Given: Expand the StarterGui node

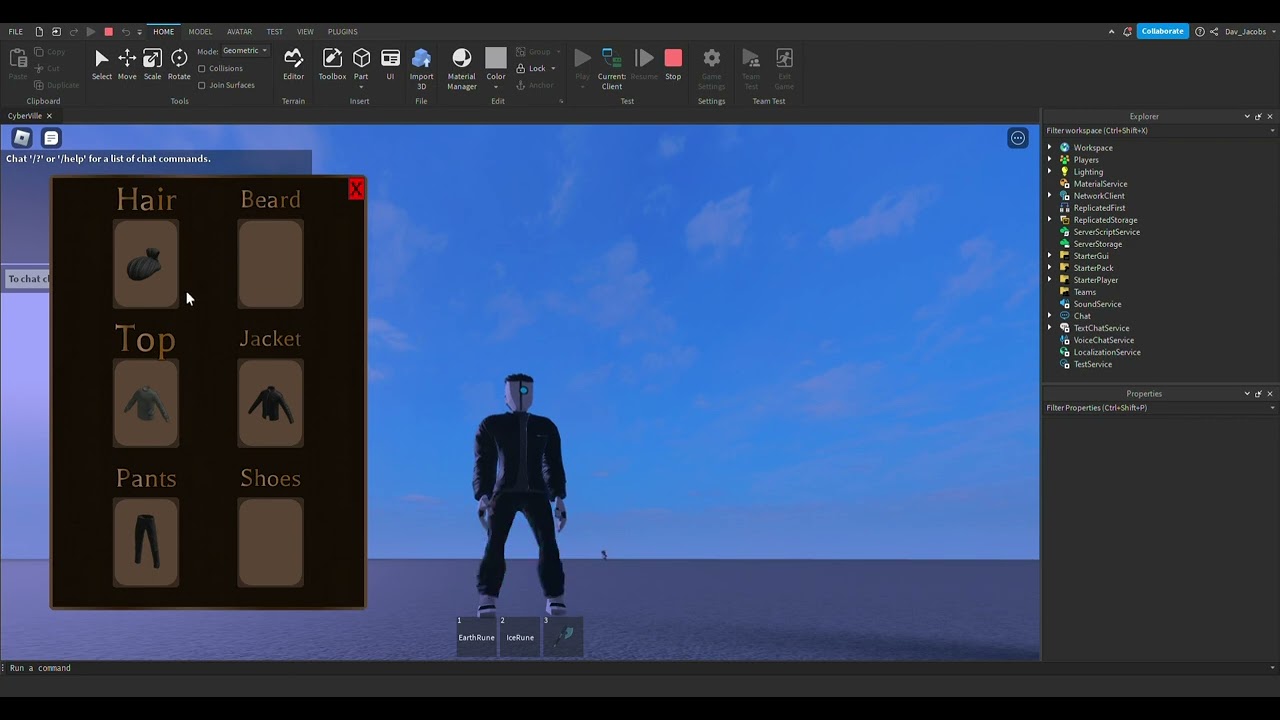Looking at the screenshot, I should point(1050,256).
